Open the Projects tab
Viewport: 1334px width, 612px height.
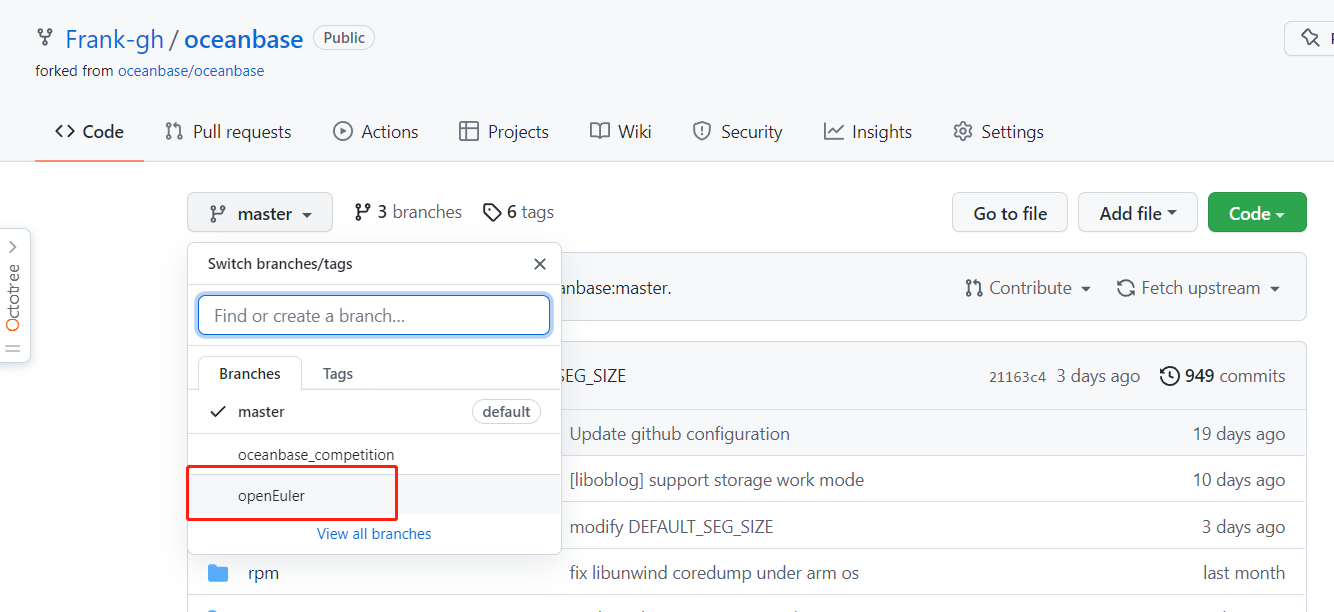(x=504, y=132)
